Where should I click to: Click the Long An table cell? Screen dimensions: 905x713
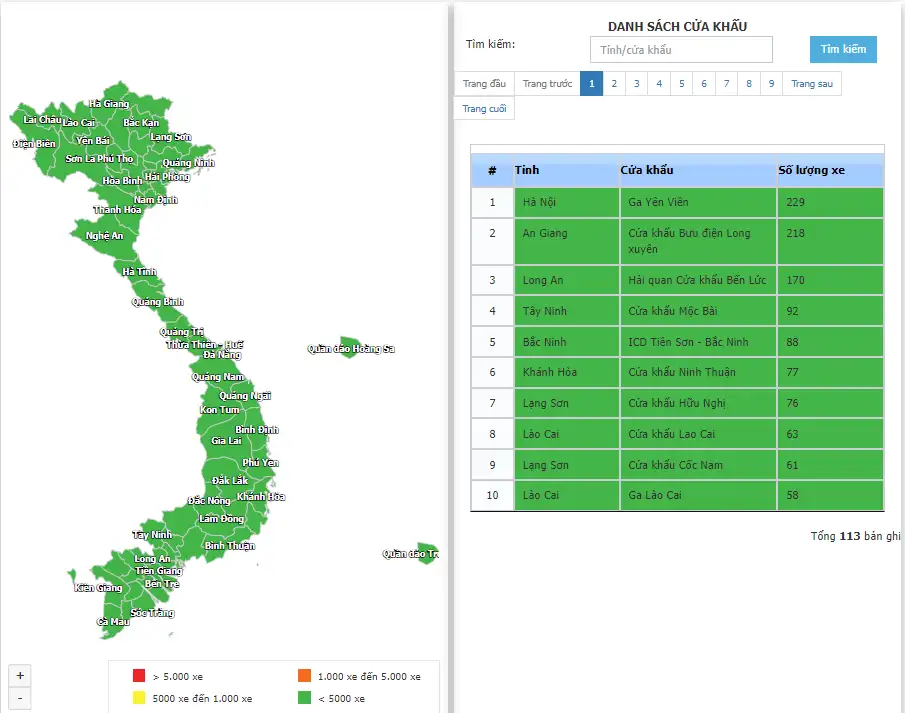tap(567, 280)
